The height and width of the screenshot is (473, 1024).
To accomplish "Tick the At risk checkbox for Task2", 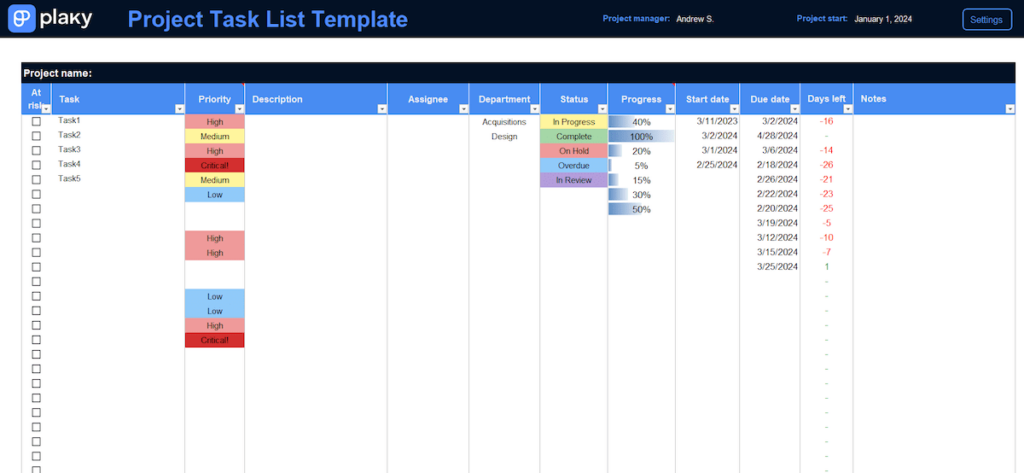I will pos(37,136).
